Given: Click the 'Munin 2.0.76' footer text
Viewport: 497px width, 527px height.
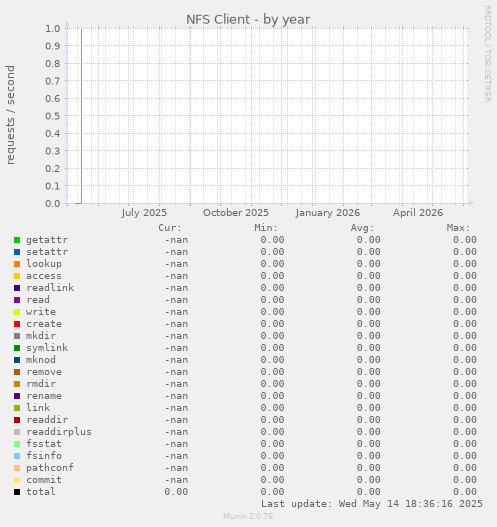Looking at the screenshot, I should [x=248, y=516].
